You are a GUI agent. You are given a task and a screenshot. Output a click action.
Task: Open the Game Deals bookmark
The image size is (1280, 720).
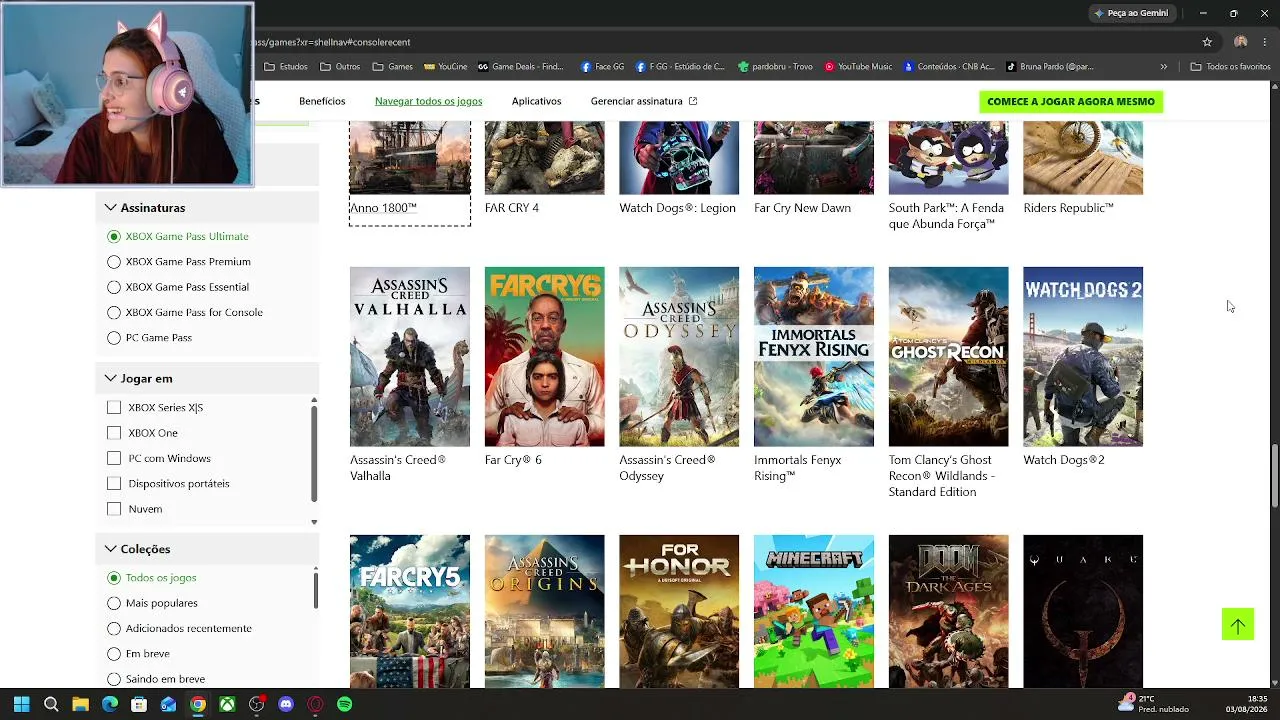pos(521,67)
